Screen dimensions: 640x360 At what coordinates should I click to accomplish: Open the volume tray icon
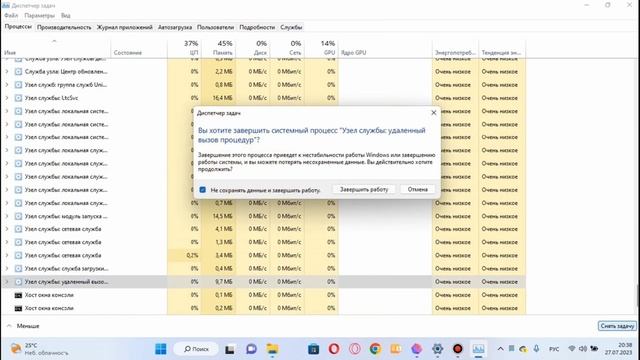(x=583, y=349)
